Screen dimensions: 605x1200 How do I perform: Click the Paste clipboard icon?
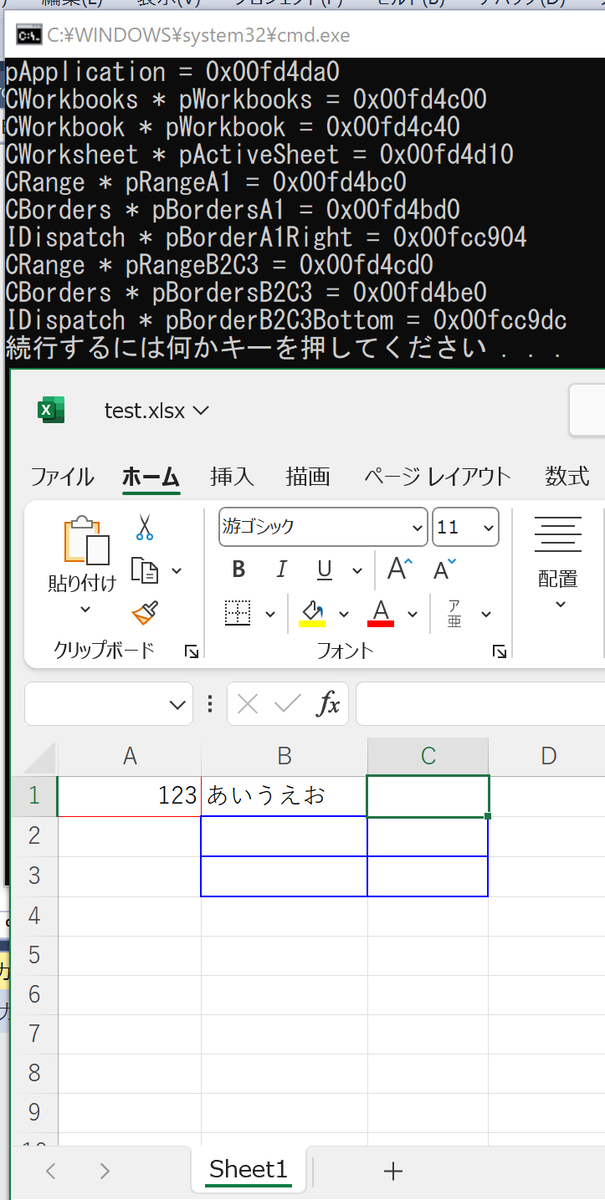(86, 541)
